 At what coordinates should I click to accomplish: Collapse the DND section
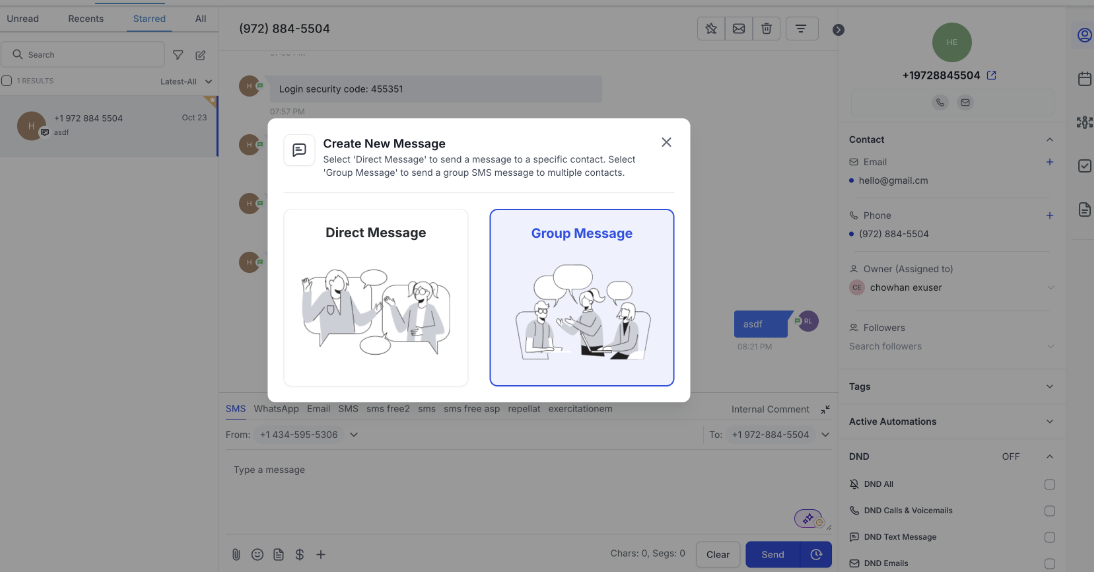click(x=1049, y=457)
